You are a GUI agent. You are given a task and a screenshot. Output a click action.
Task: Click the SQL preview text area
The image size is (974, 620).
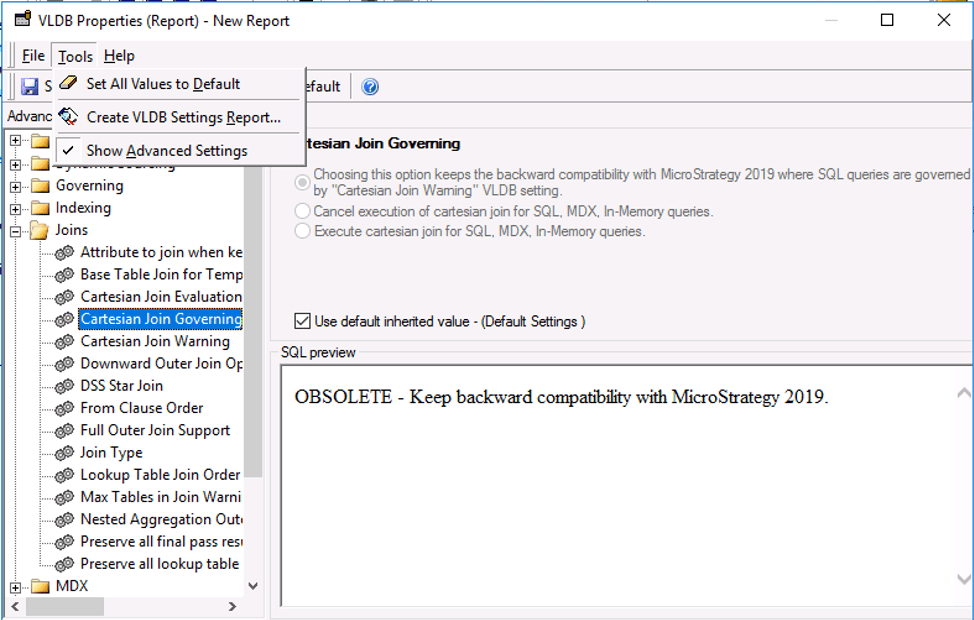click(620, 480)
